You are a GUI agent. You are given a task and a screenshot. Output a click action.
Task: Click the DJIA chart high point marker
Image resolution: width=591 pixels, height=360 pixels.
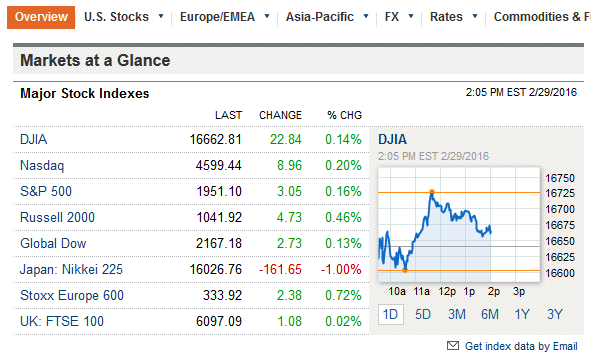(432, 192)
